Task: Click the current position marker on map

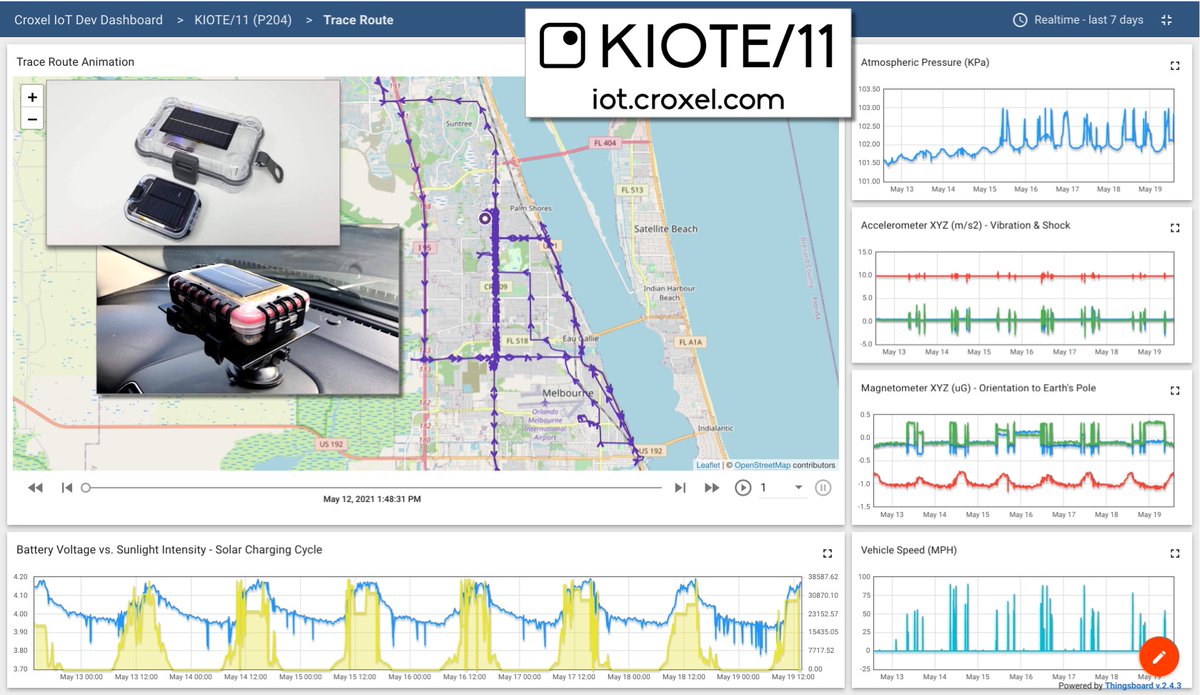Action: (485, 218)
